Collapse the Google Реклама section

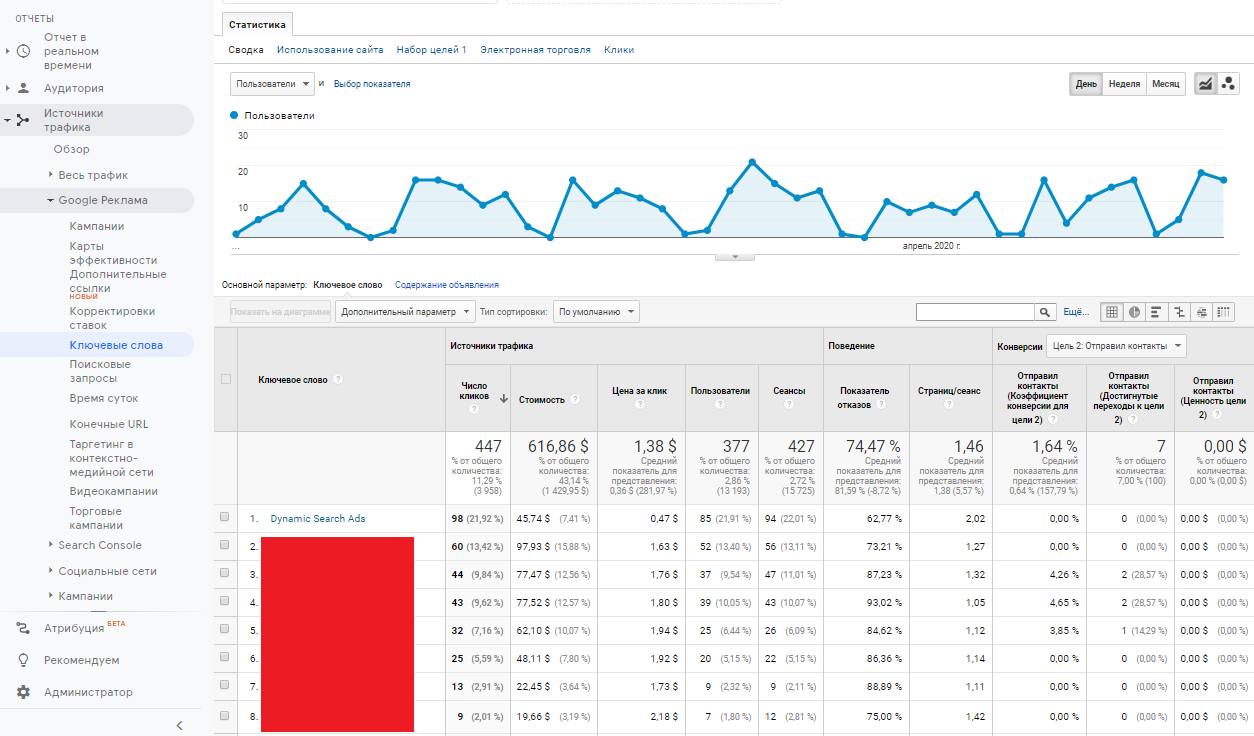[x=51, y=200]
